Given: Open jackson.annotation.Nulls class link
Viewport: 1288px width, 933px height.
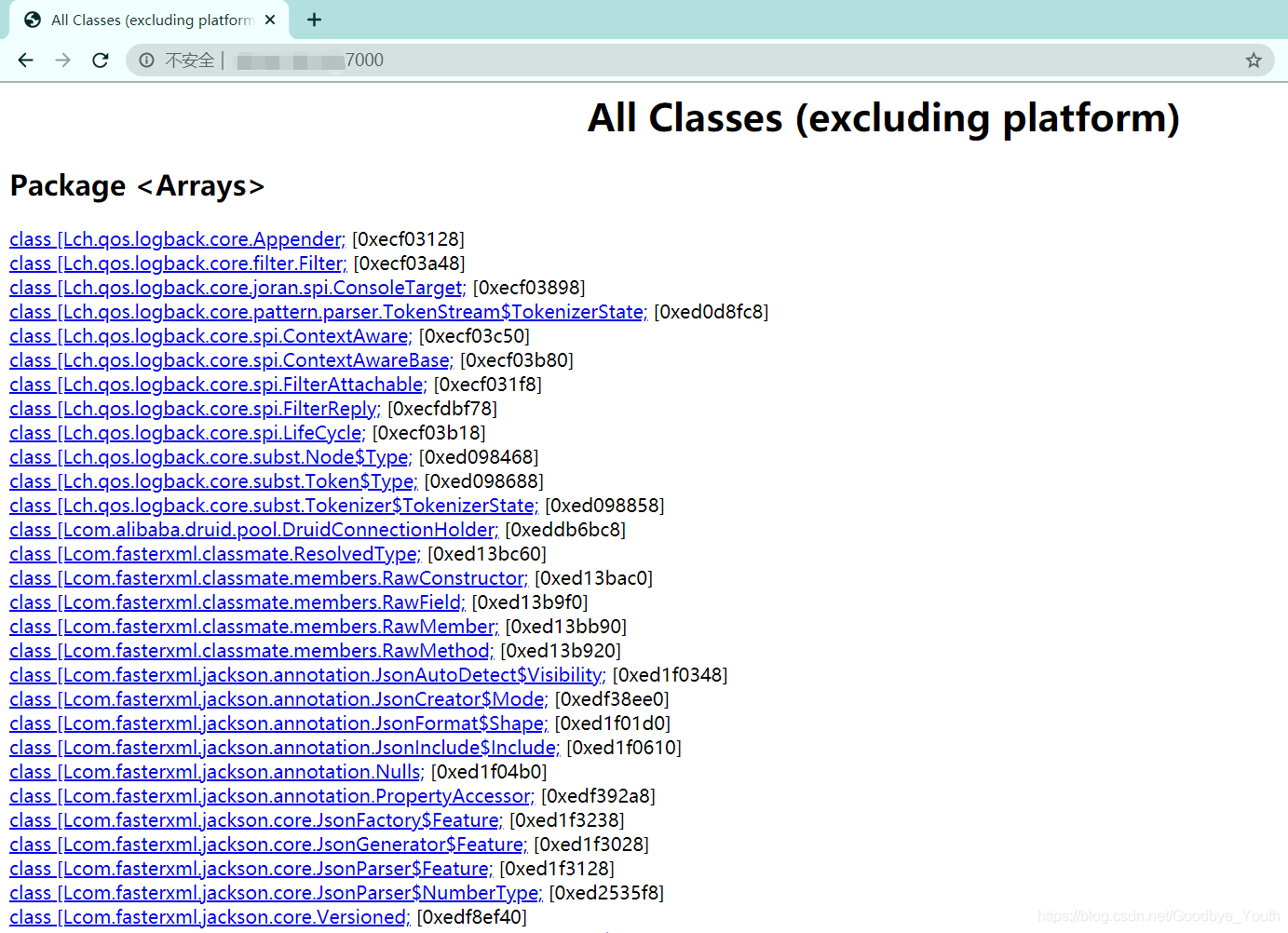Looking at the screenshot, I should coord(217,772).
